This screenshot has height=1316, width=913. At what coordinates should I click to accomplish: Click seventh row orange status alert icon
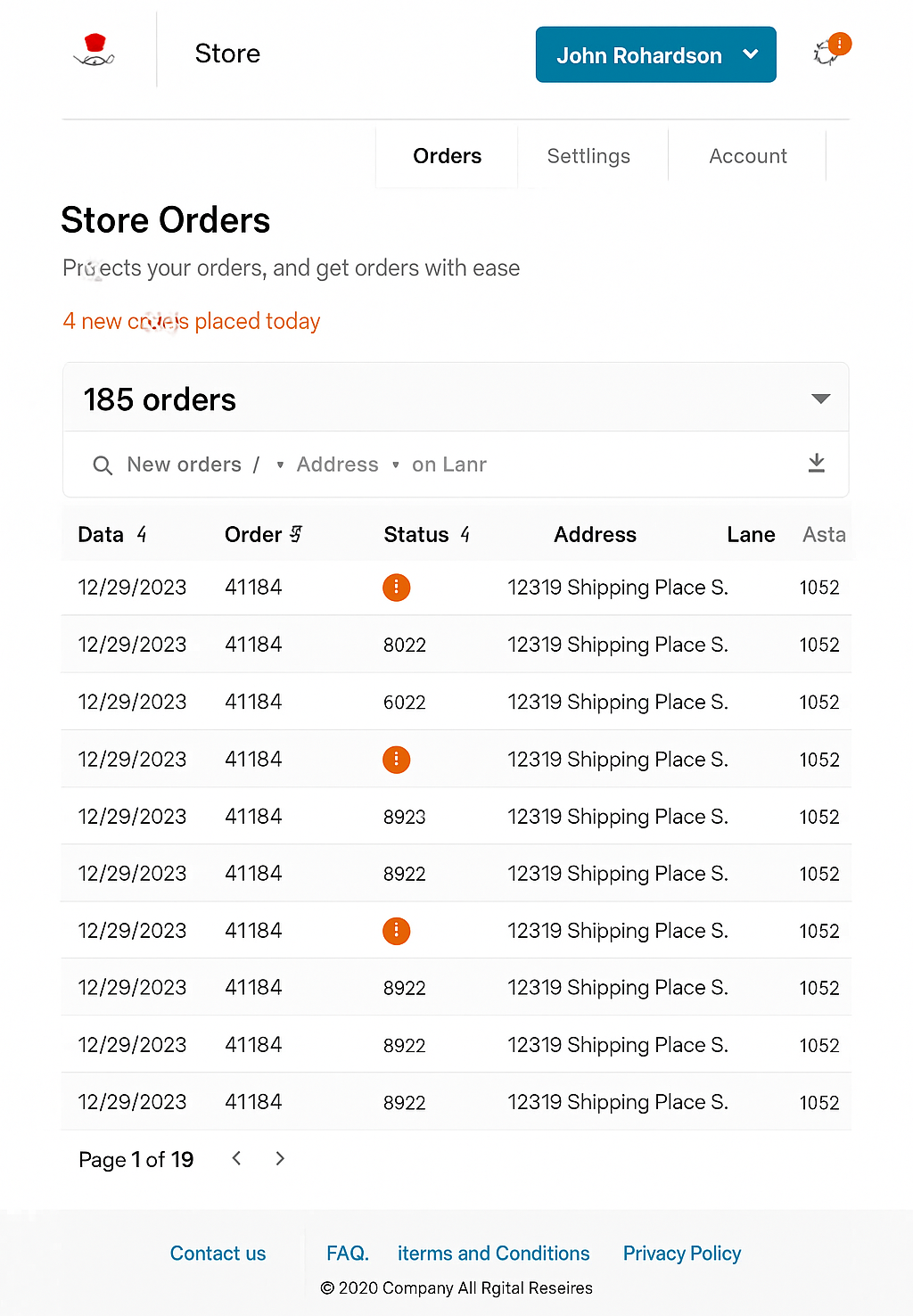pyautogui.click(x=396, y=931)
